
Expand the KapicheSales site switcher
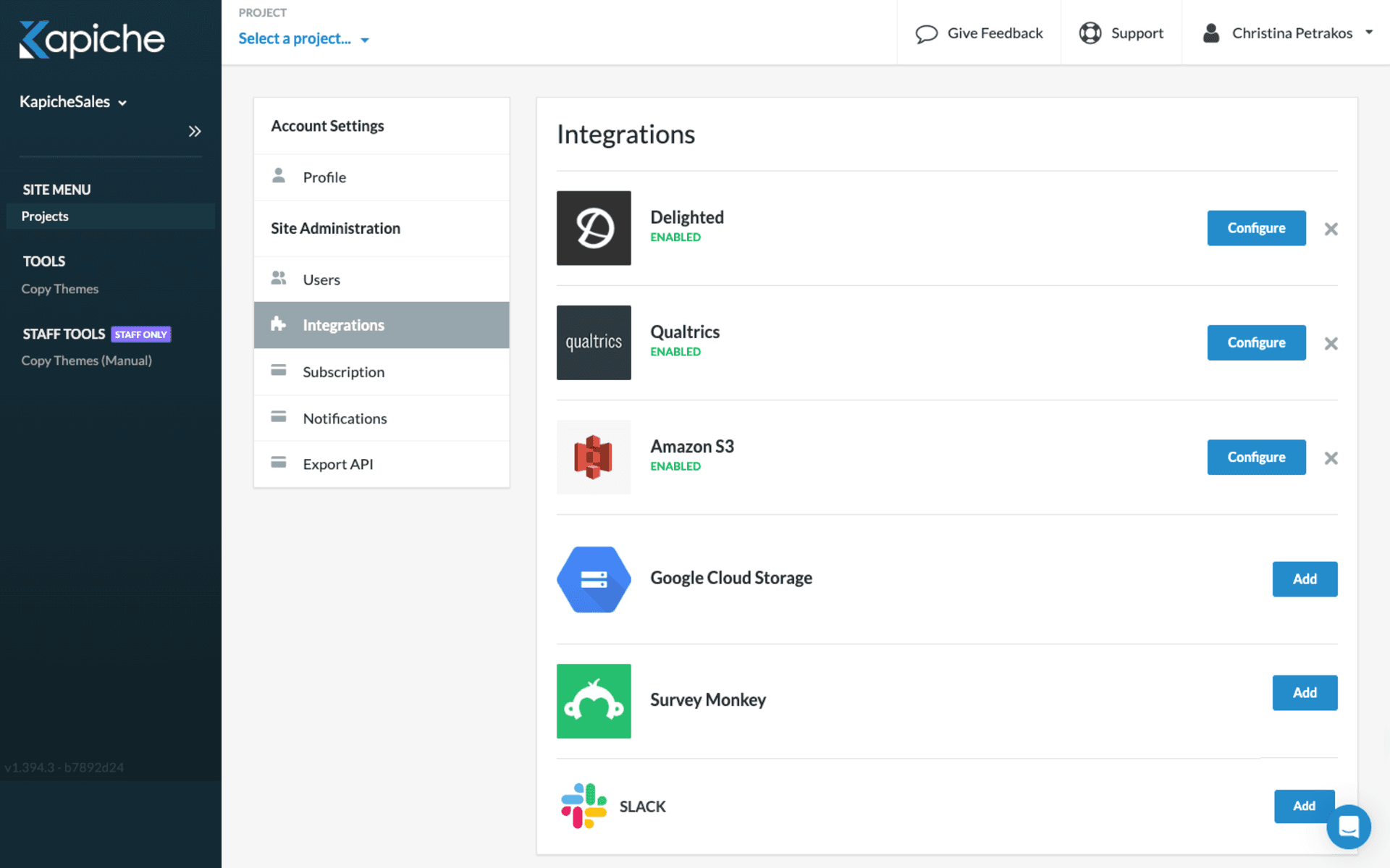[73, 102]
